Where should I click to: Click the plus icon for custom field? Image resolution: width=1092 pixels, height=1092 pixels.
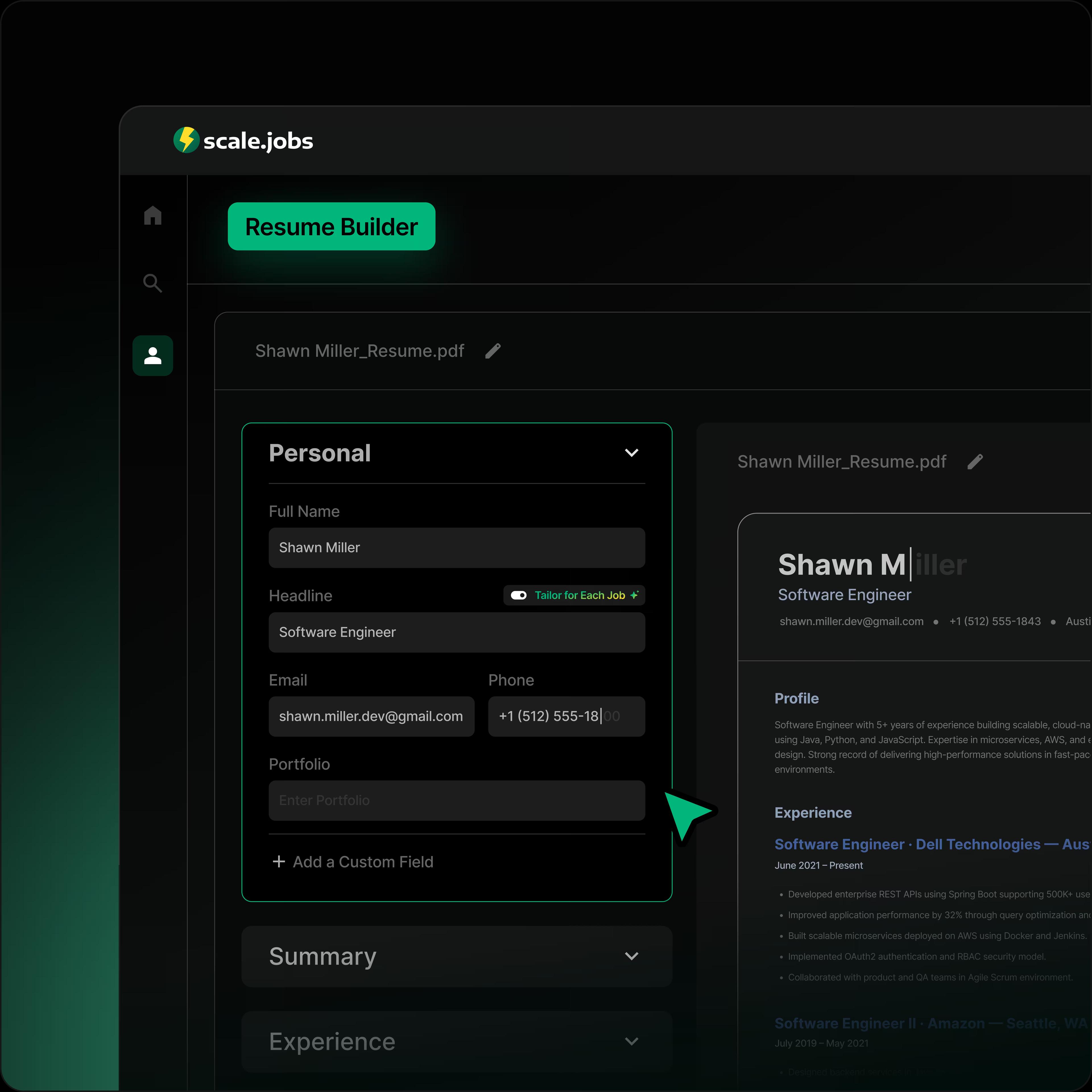[x=279, y=861]
